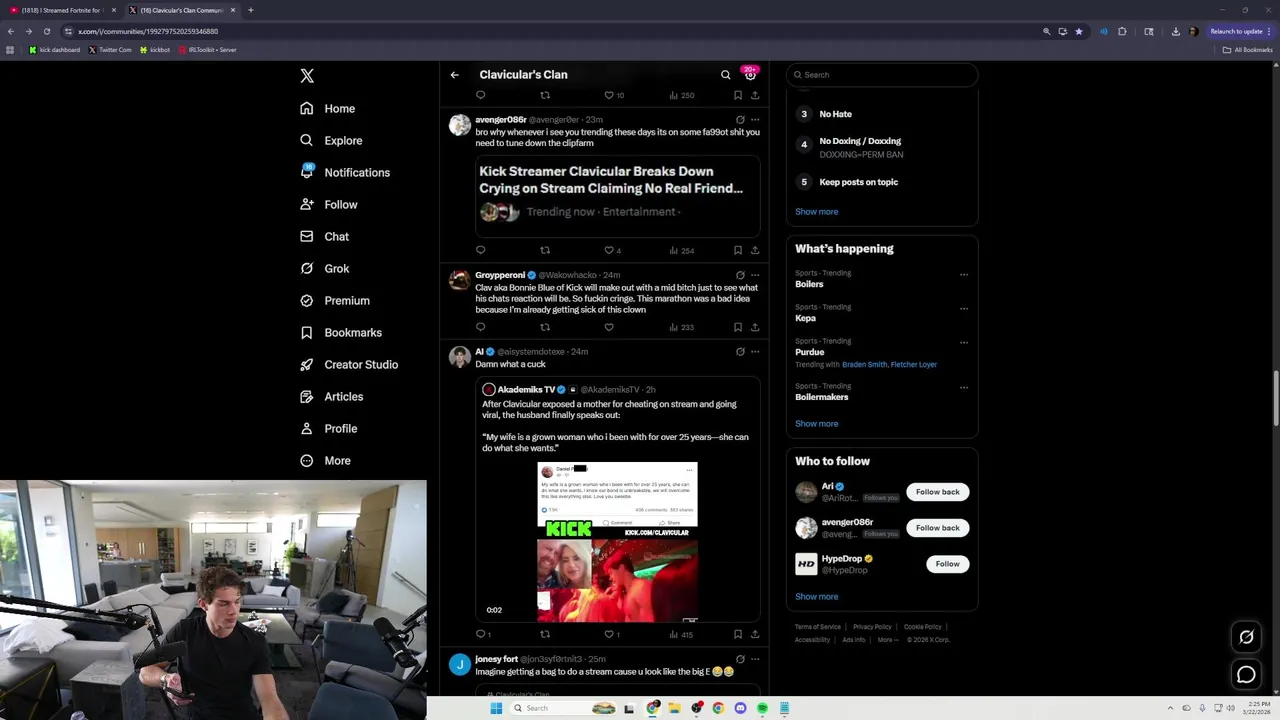Follow back avenger086r in Who to follow
This screenshot has height=720, width=1280.
click(x=937, y=528)
